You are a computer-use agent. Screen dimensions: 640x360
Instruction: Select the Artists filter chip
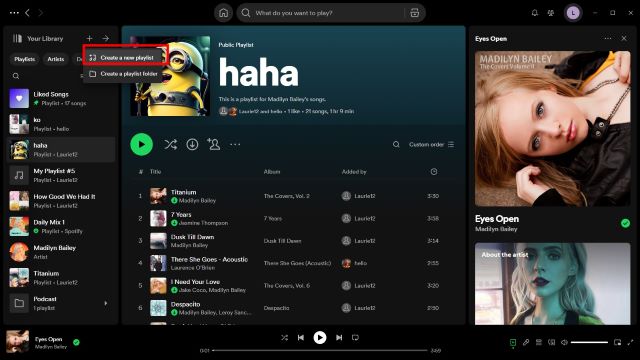coord(56,59)
